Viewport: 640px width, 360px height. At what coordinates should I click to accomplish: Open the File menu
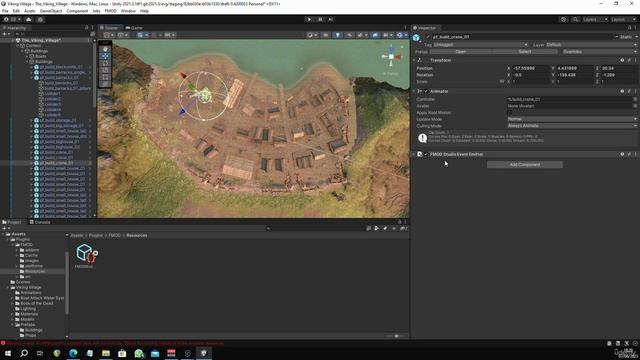click(5, 11)
